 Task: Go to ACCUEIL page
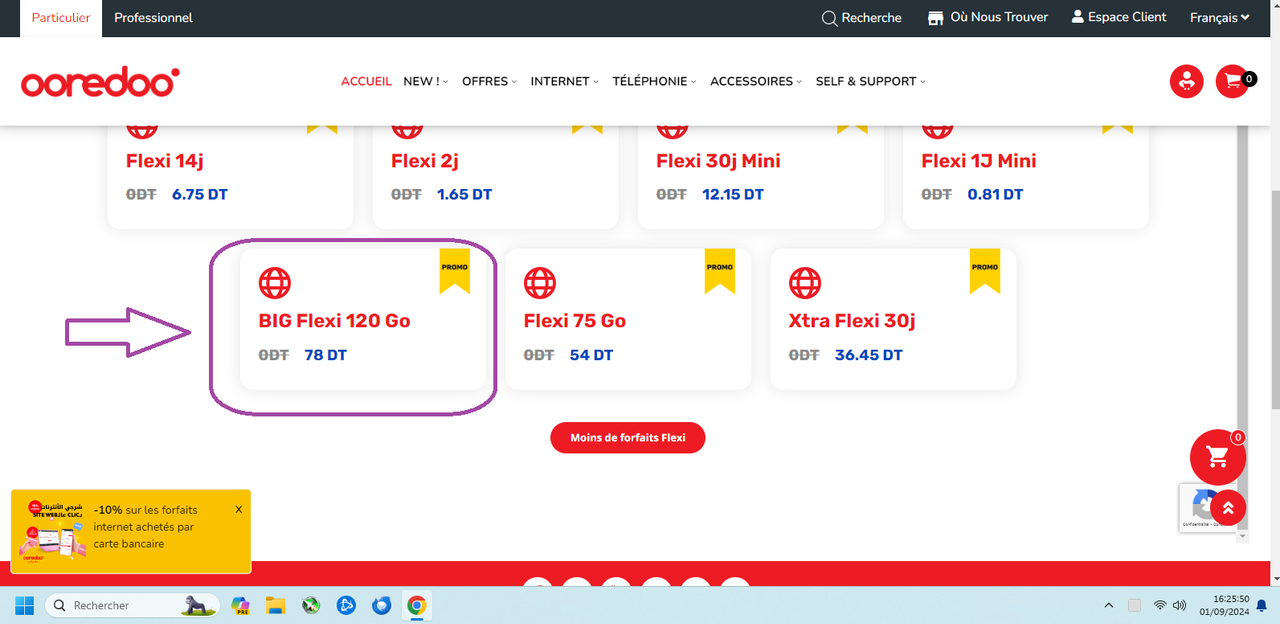(367, 81)
